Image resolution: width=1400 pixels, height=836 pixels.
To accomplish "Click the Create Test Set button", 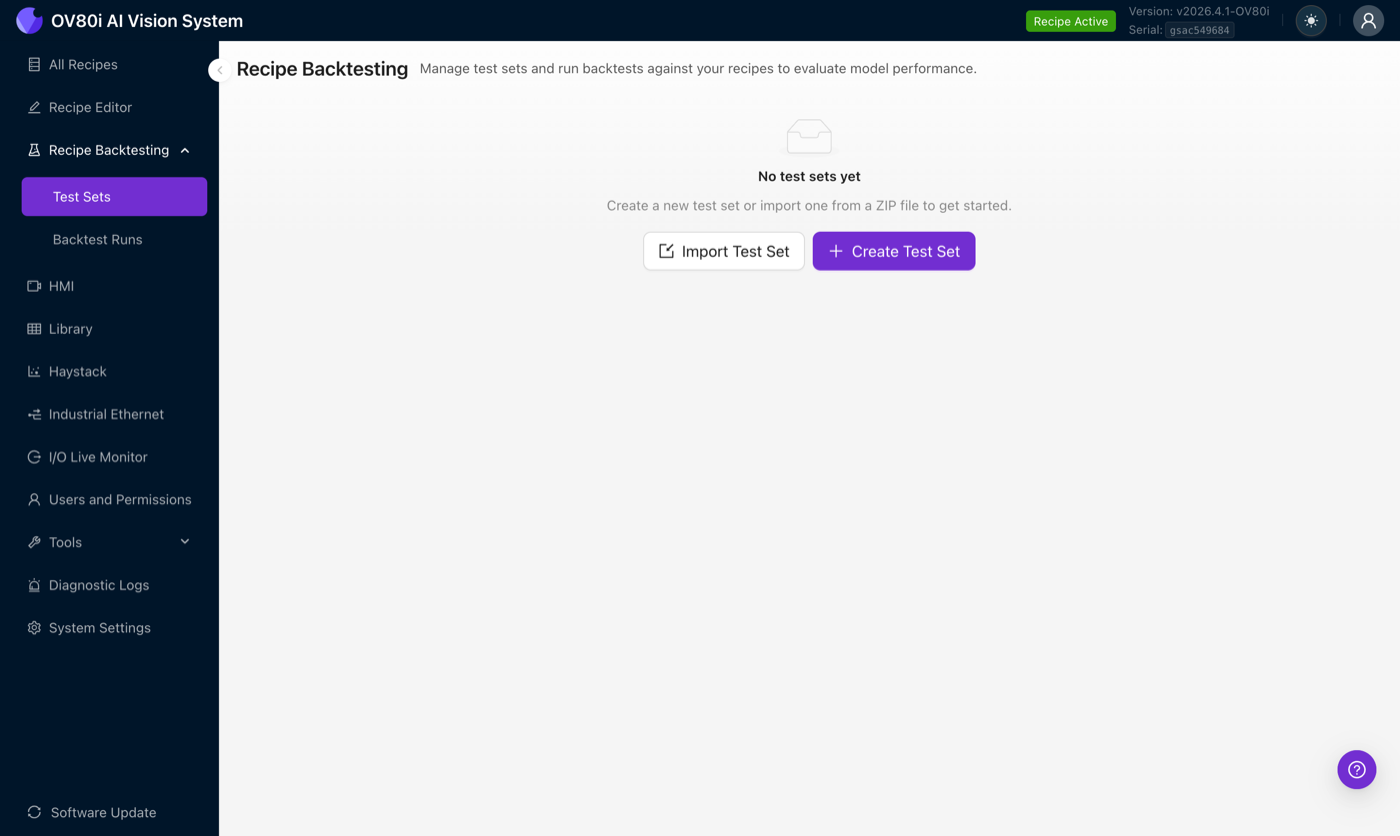I will tap(893, 251).
